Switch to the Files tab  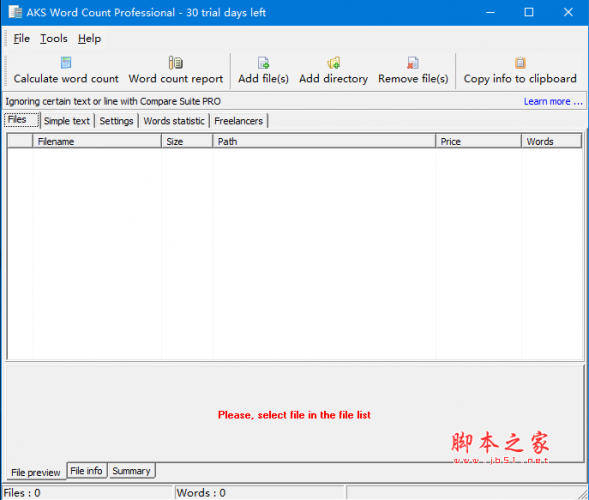click(x=22, y=120)
